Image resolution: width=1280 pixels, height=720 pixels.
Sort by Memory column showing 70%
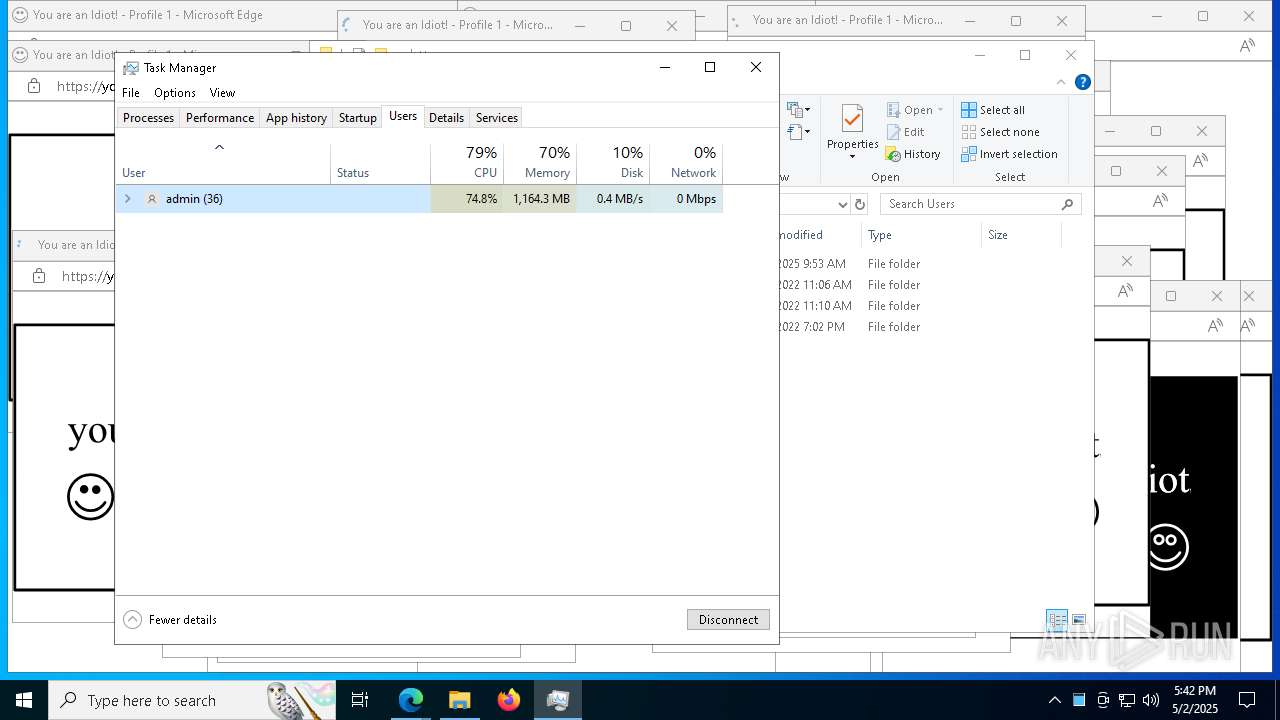(x=540, y=163)
